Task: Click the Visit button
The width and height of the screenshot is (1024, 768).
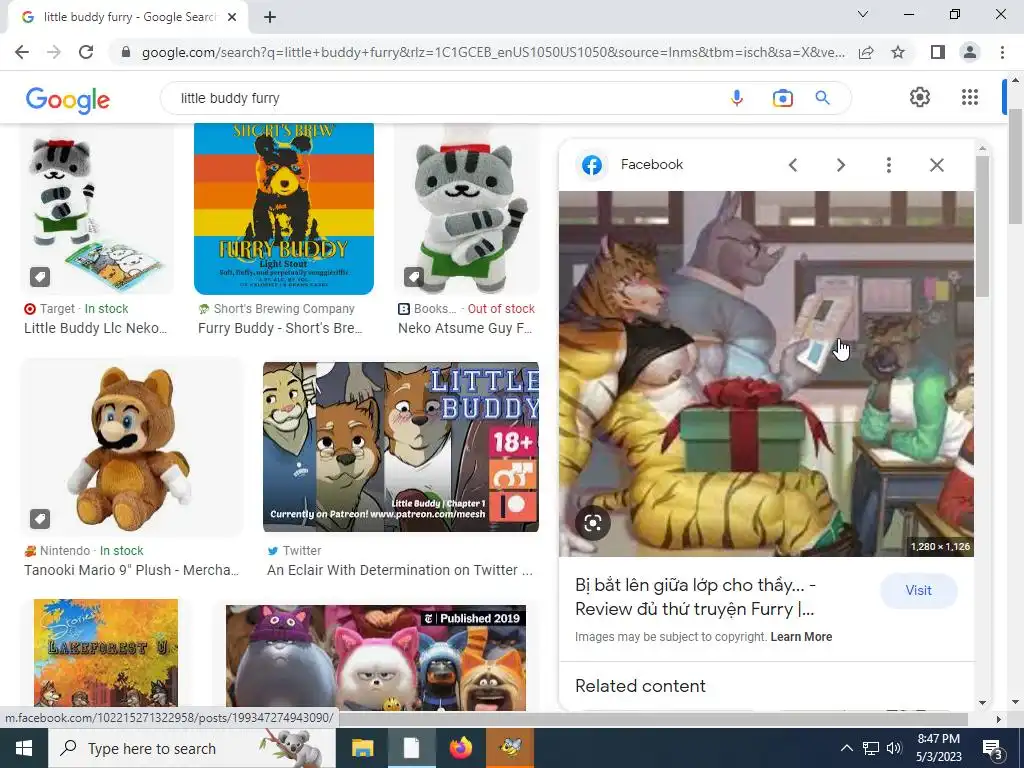Action: pyautogui.click(x=918, y=590)
